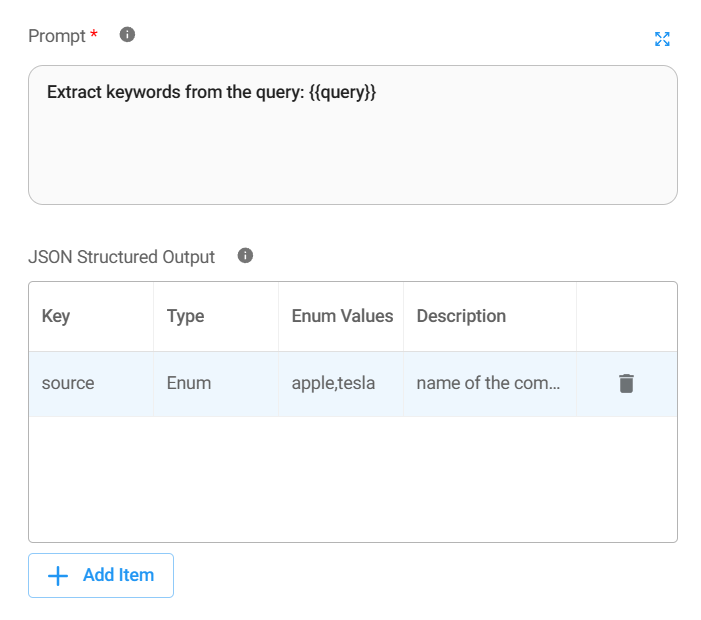
Task: Select the Description column header
Action: [461, 316]
